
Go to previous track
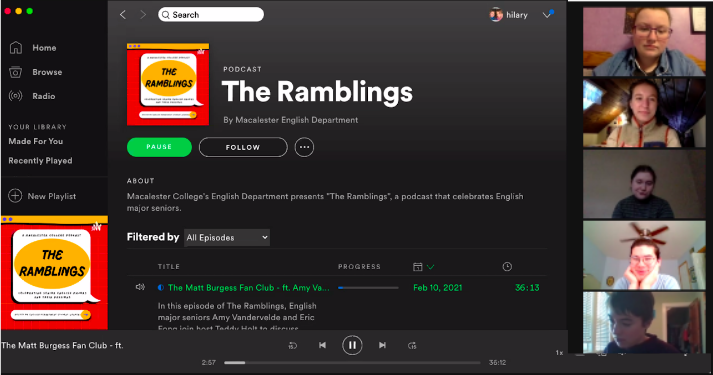322,345
